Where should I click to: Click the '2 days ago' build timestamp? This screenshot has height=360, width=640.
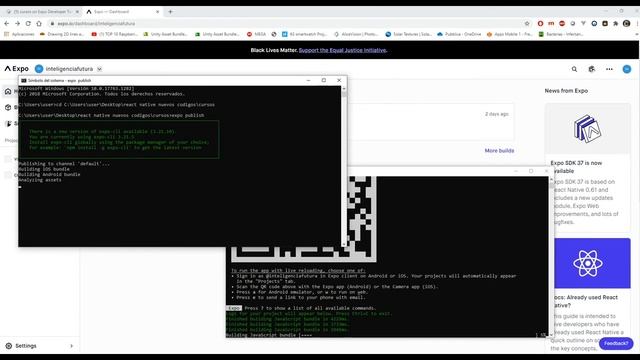(497, 114)
